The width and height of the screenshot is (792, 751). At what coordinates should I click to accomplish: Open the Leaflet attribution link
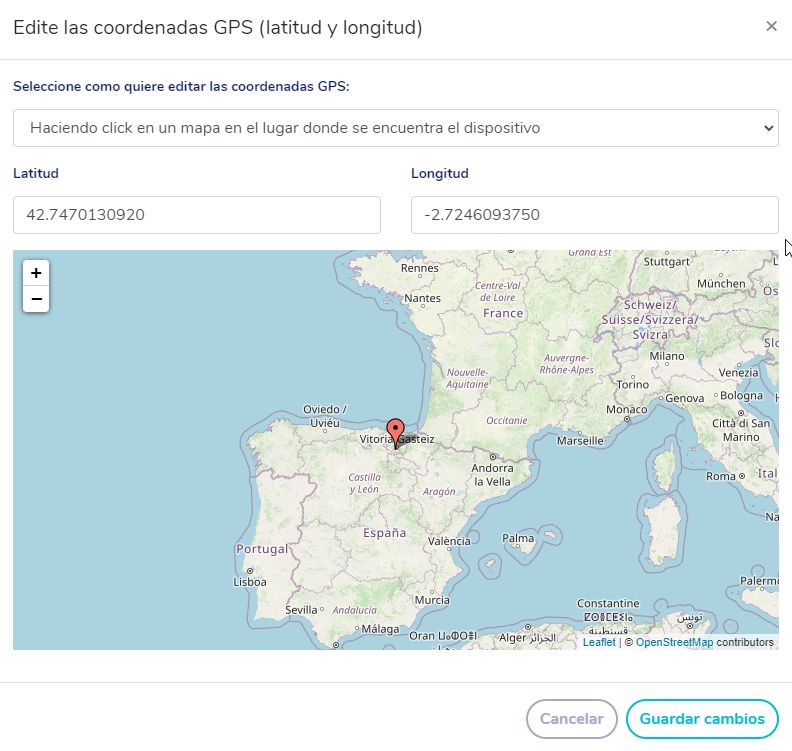[599, 642]
